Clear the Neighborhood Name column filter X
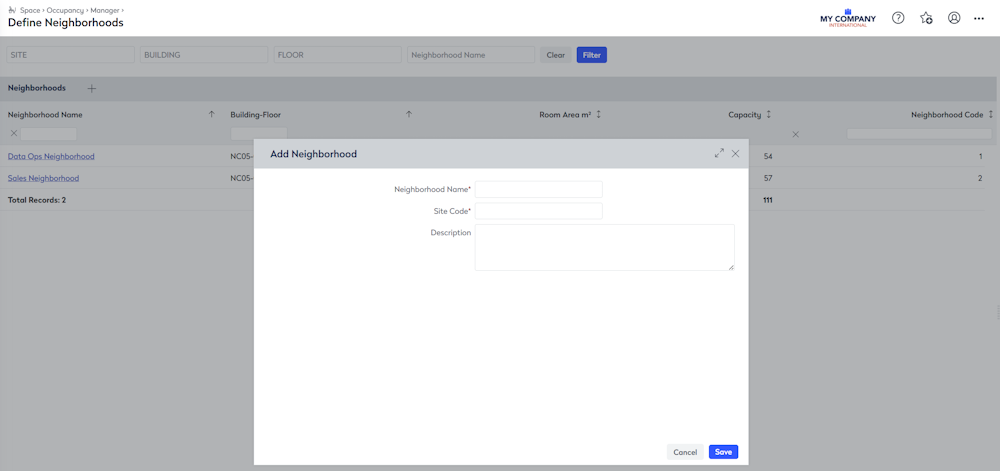Screen dimensions: 1000x471 [x=14, y=134]
